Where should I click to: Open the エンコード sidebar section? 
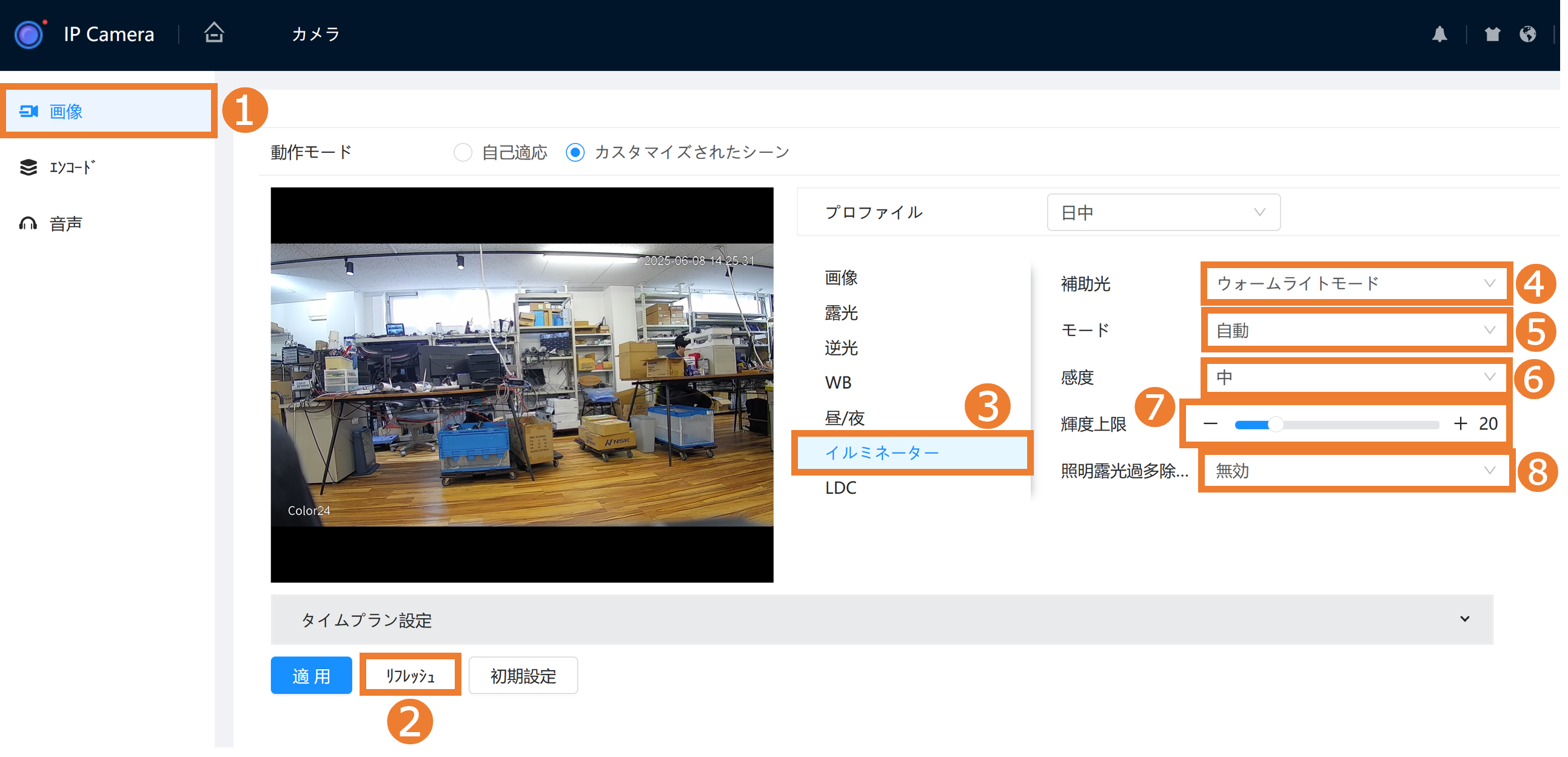[72, 167]
